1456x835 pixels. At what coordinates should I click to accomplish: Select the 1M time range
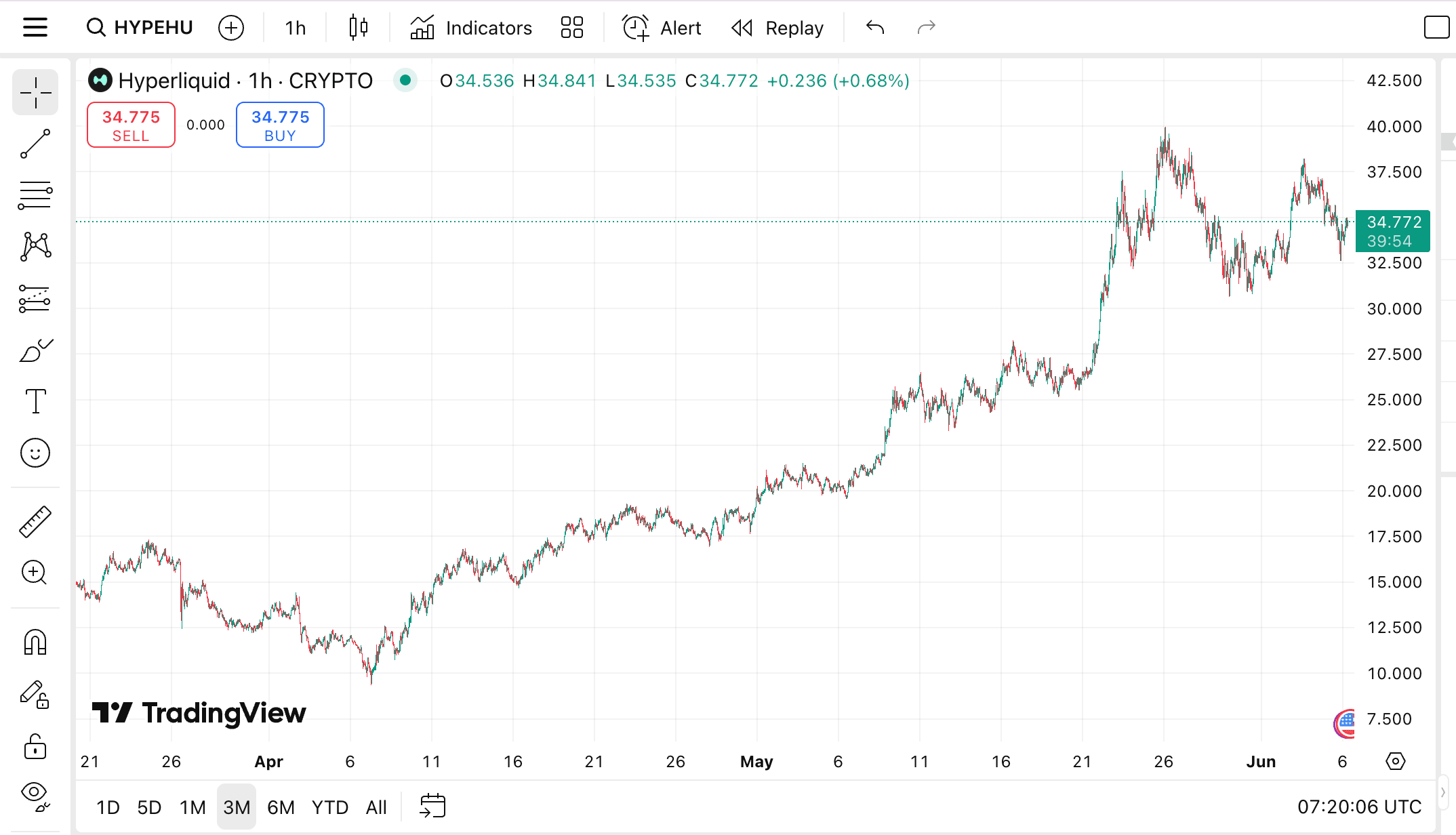tap(193, 807)
